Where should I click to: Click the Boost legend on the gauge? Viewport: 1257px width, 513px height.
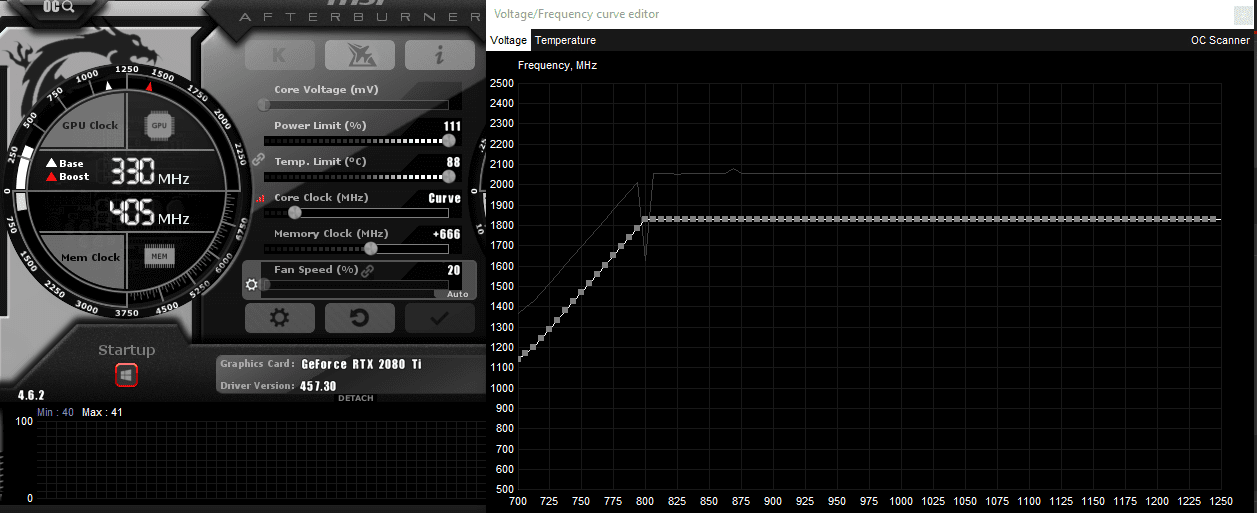tap(67, 177)
